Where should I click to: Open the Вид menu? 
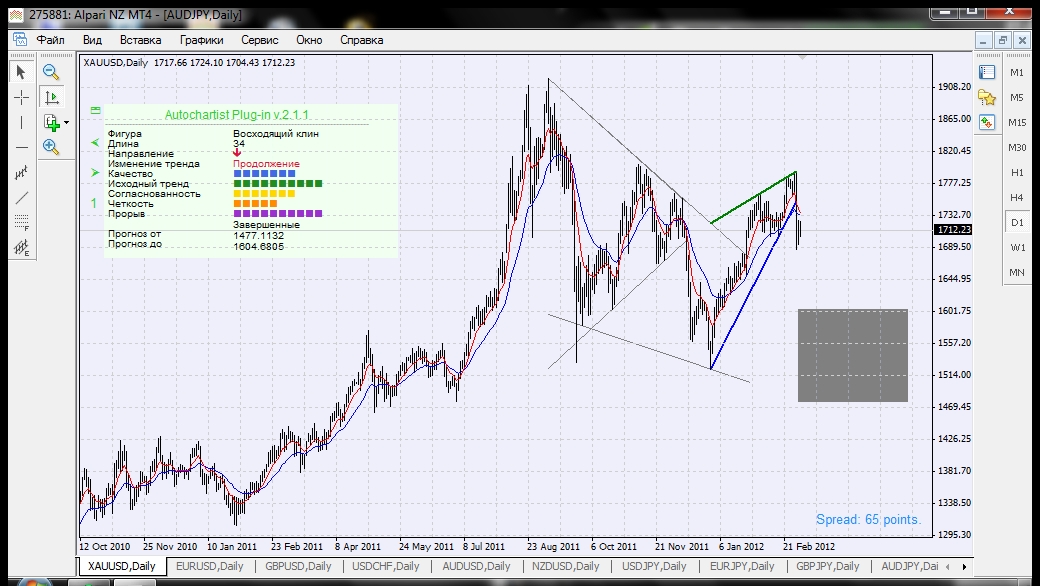[x=92, y=40]
